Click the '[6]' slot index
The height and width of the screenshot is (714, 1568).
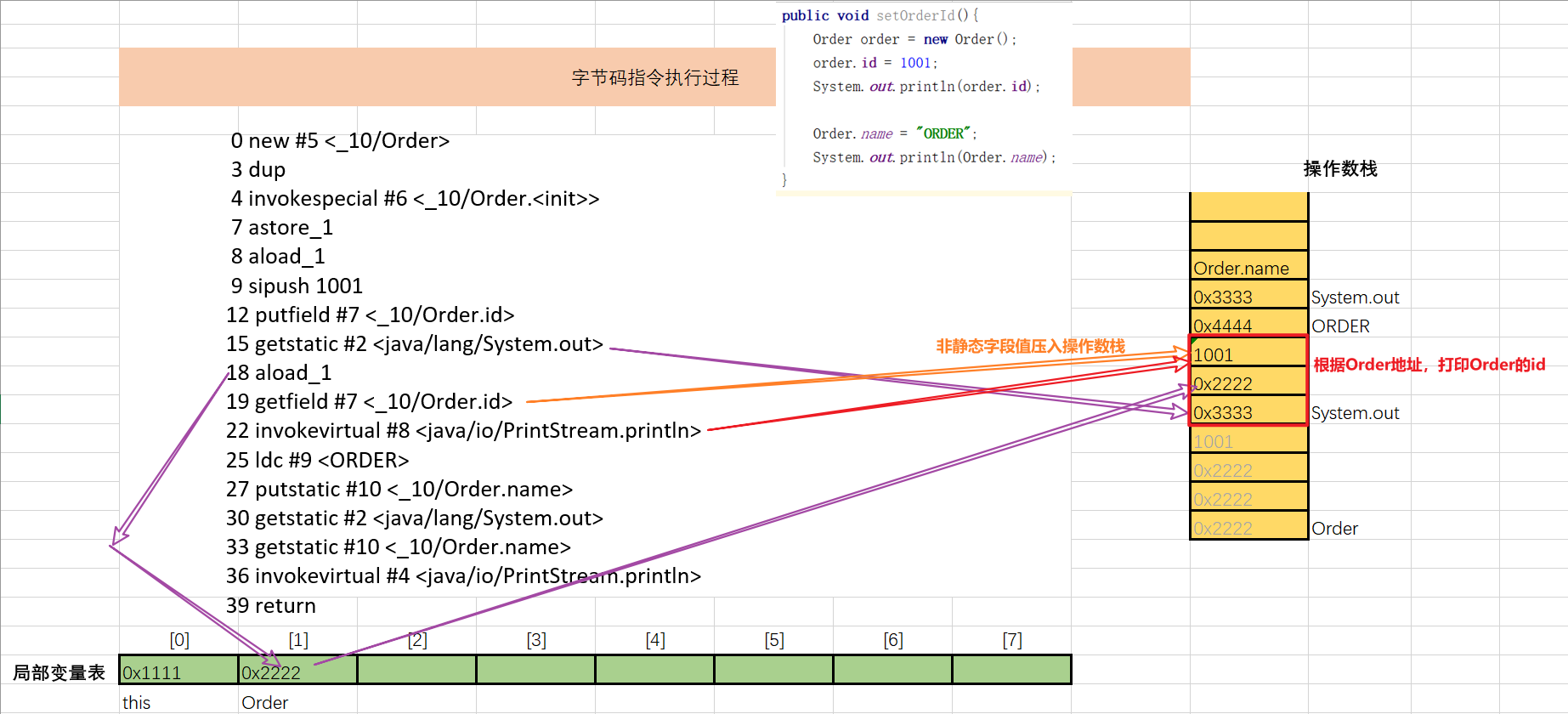893,639
